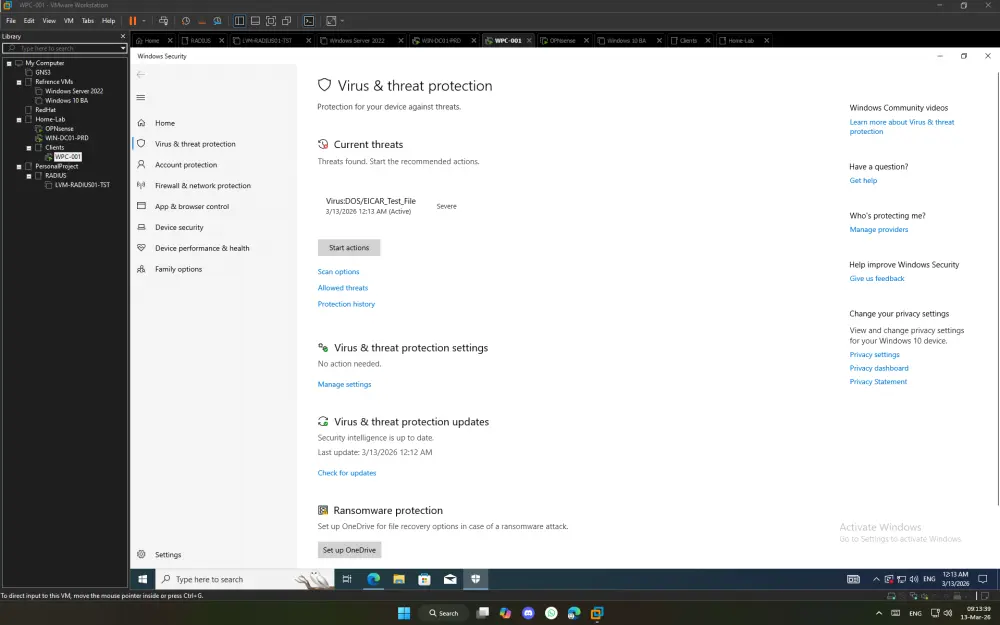Open the library search filter dropdown
This screenshot has height=625, width=1000.
point(123,48)
